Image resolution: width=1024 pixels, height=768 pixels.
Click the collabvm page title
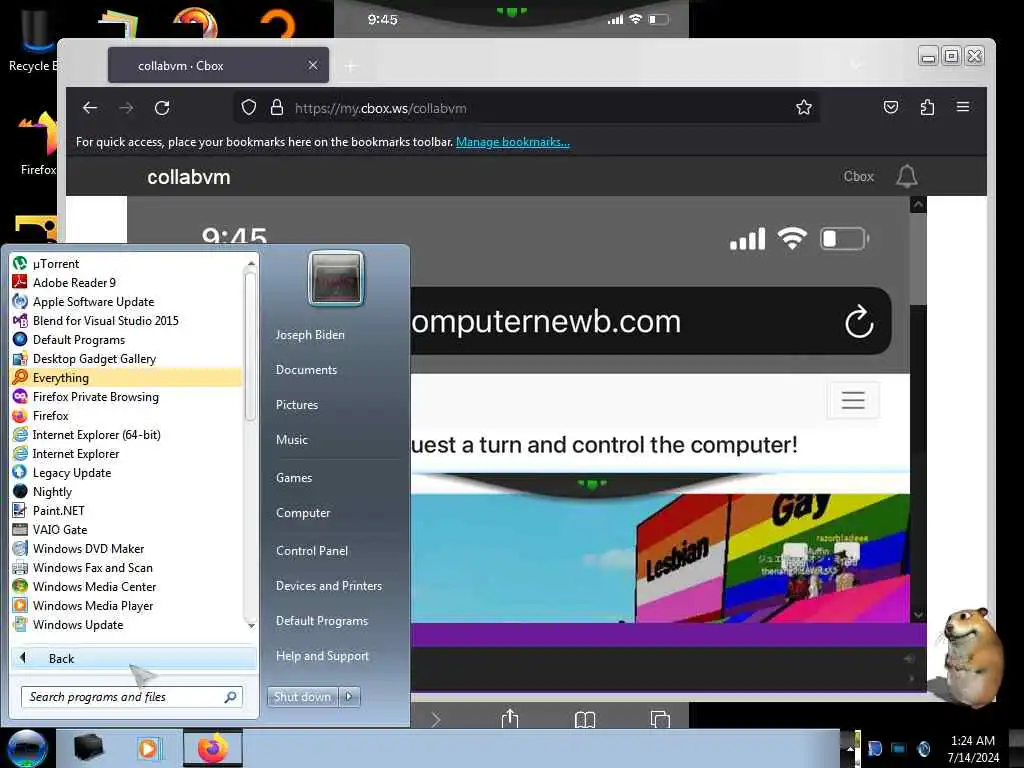tap(189, 177)
